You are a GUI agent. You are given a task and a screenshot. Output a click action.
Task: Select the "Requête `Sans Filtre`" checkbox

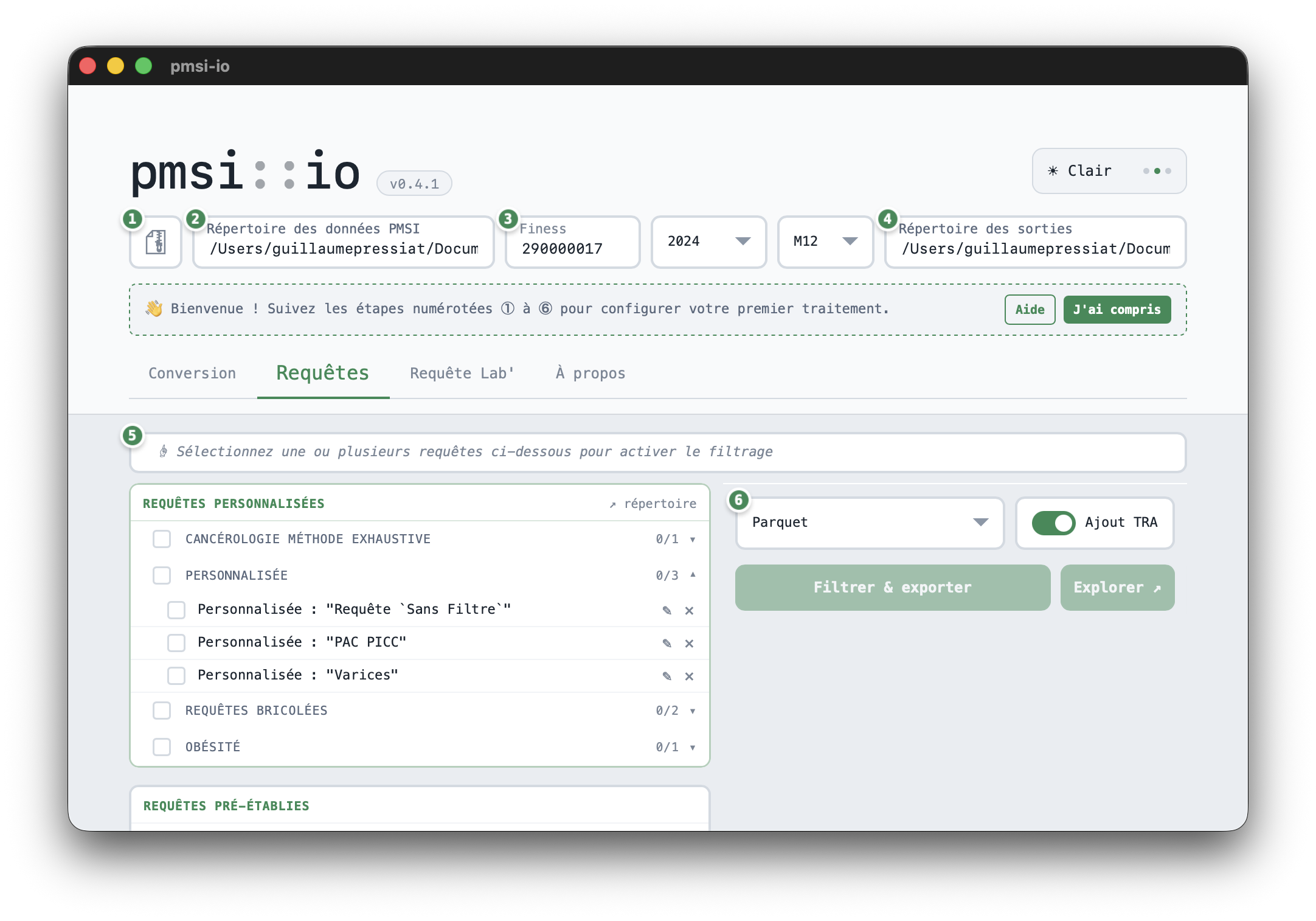(176, 610)
